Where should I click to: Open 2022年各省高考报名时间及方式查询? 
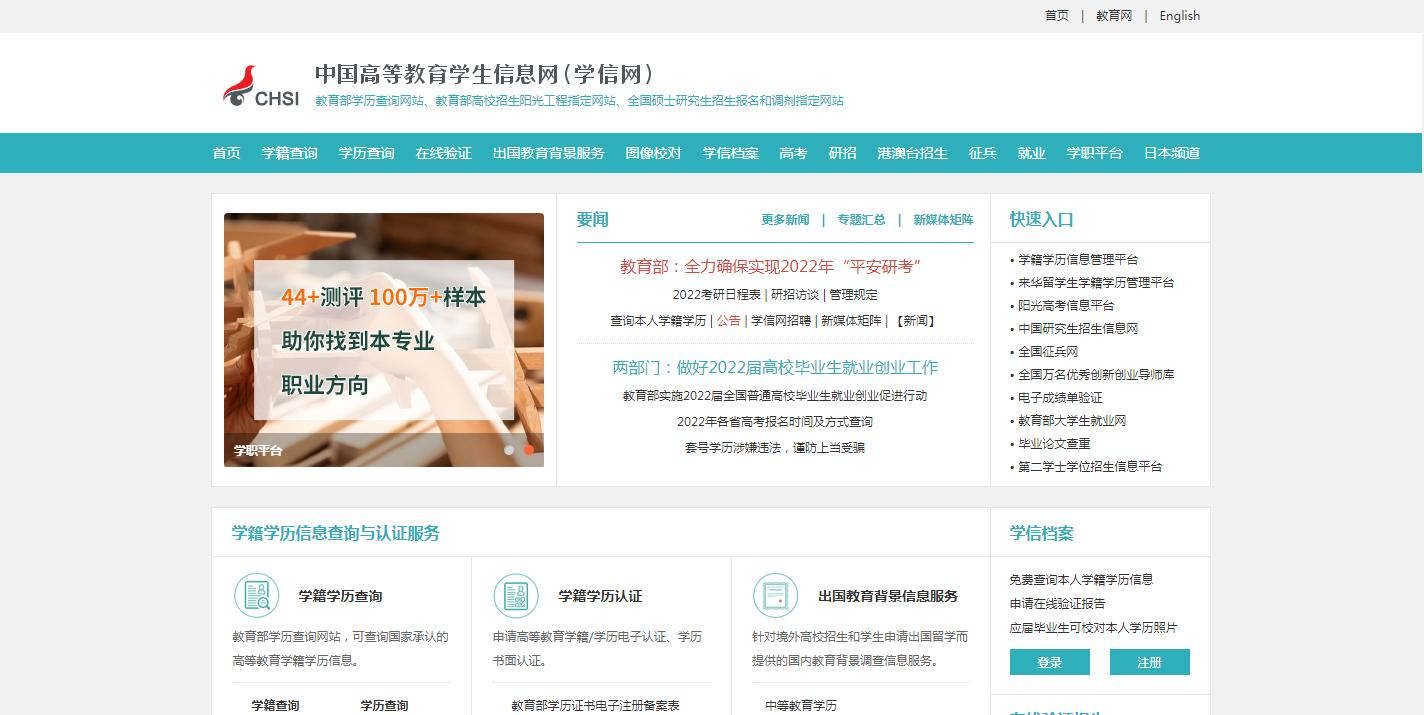click(775, 422)
